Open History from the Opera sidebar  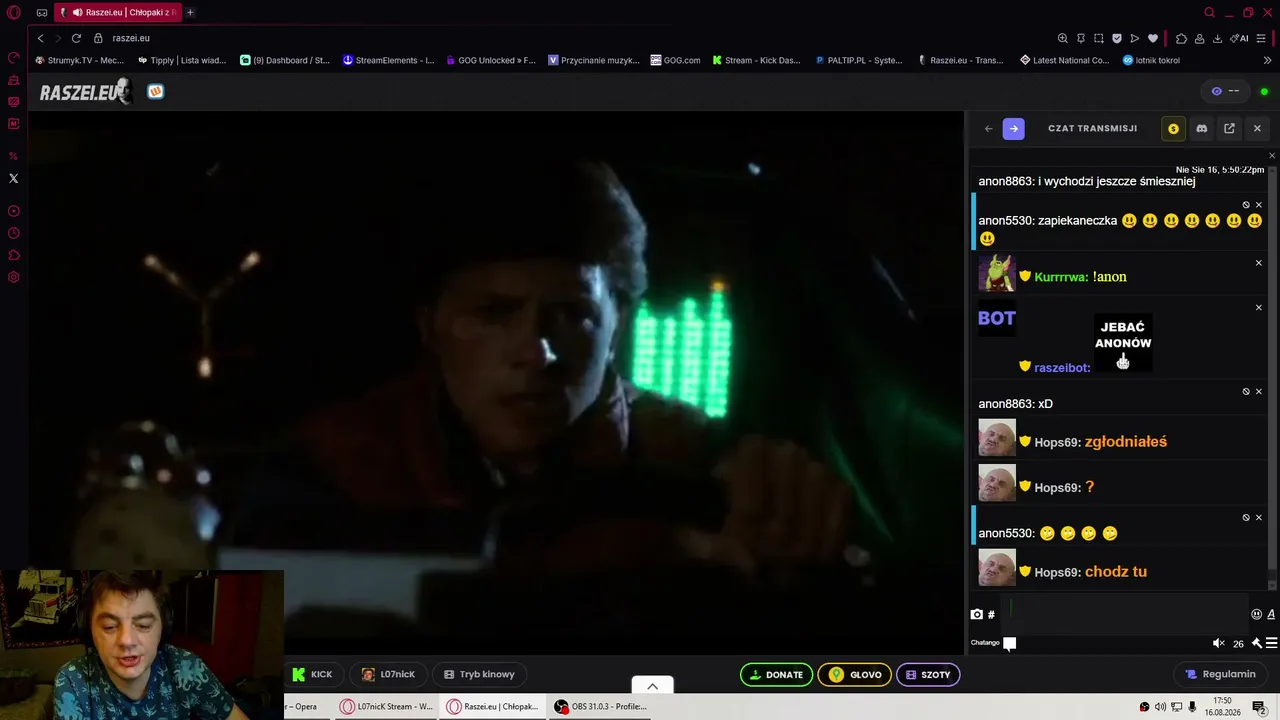point(14,233)
